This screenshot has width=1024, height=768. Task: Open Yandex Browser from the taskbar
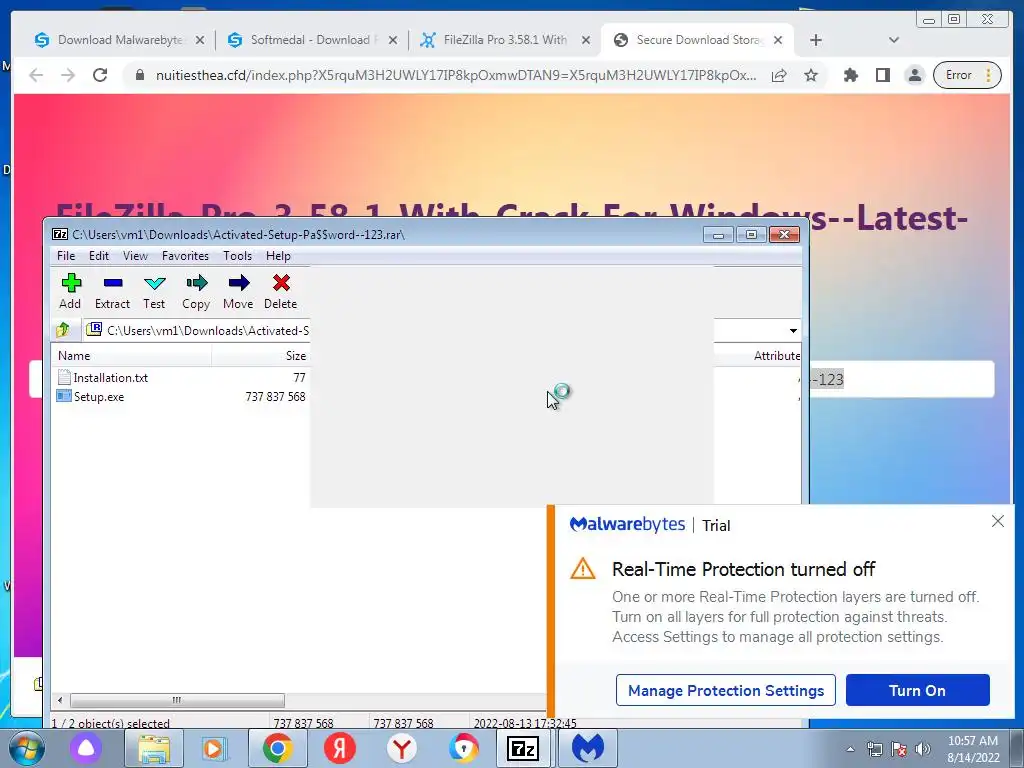[x=402, y=748]
